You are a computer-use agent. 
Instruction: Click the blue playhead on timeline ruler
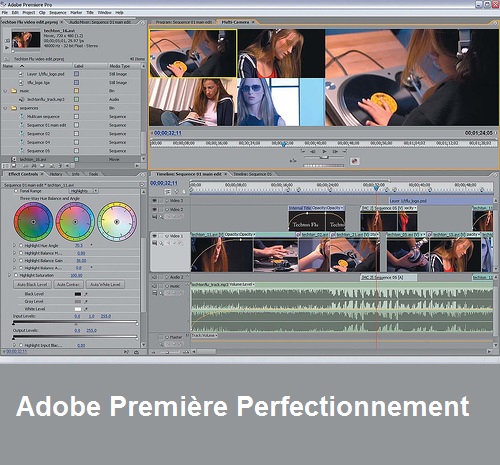pos(376,189)
